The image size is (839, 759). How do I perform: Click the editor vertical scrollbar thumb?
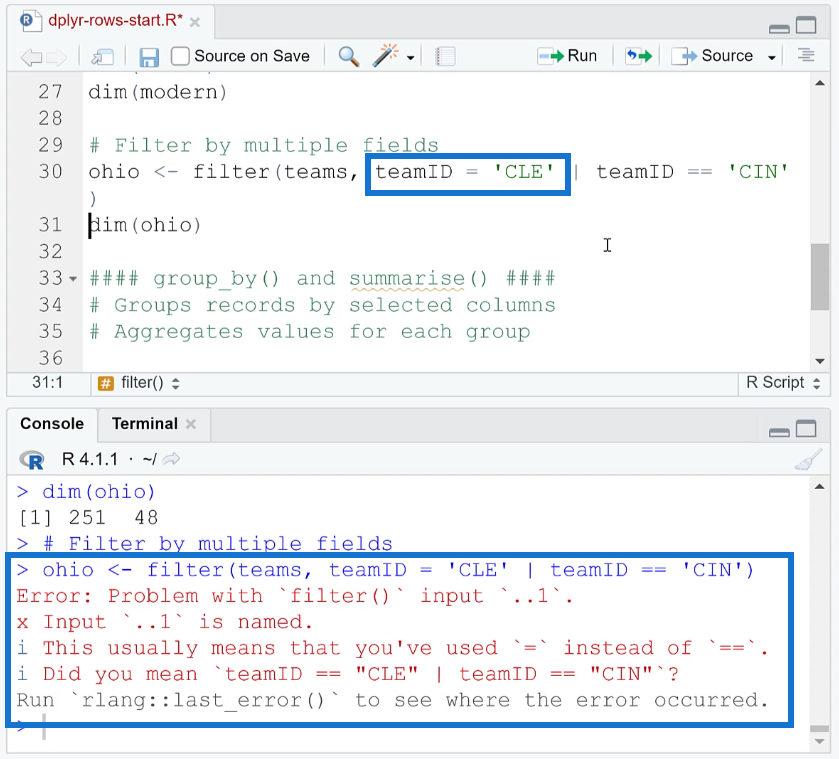819,277
